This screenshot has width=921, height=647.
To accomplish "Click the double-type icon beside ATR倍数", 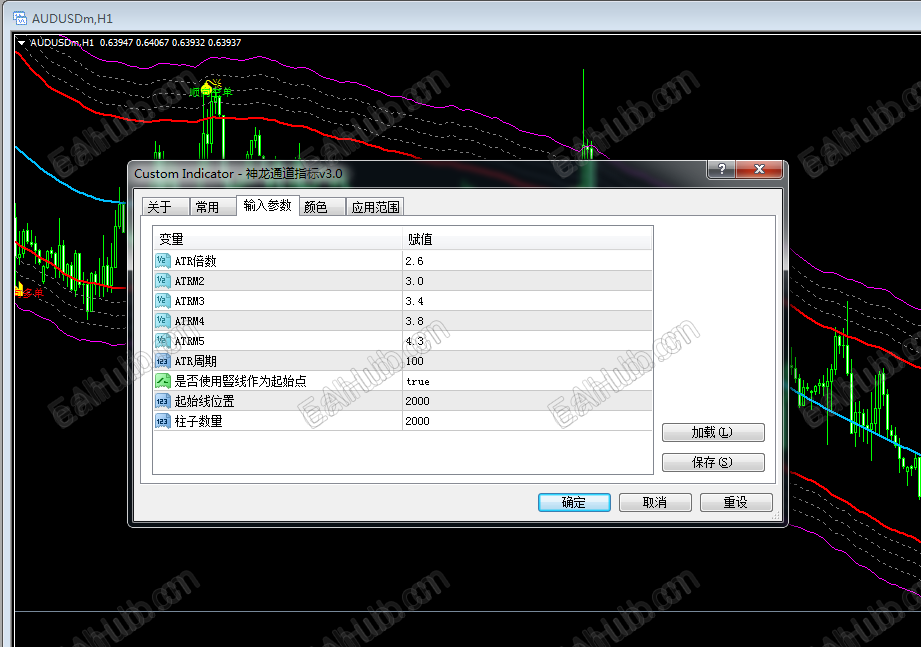I will click(163, 261).
